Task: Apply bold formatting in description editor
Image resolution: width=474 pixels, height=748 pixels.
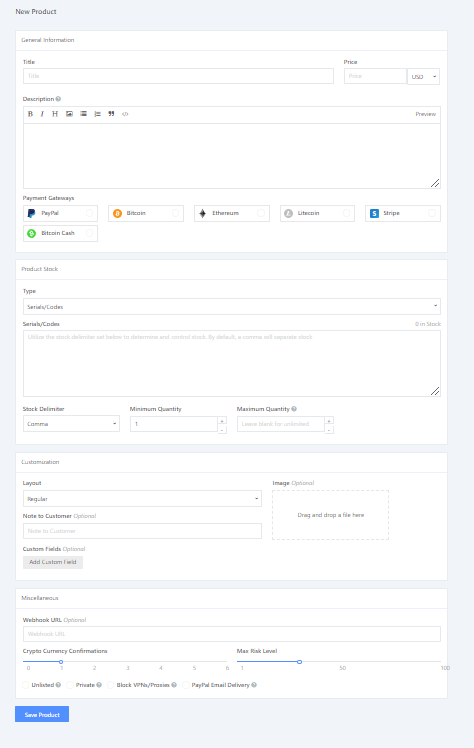Action: [x=30, y=114]
